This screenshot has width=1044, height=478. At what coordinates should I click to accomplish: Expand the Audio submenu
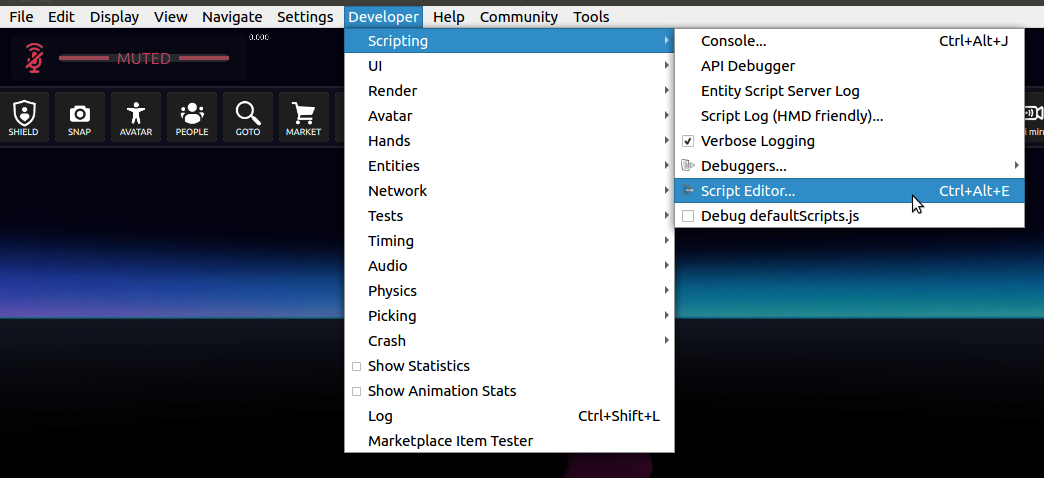point(509,266)
